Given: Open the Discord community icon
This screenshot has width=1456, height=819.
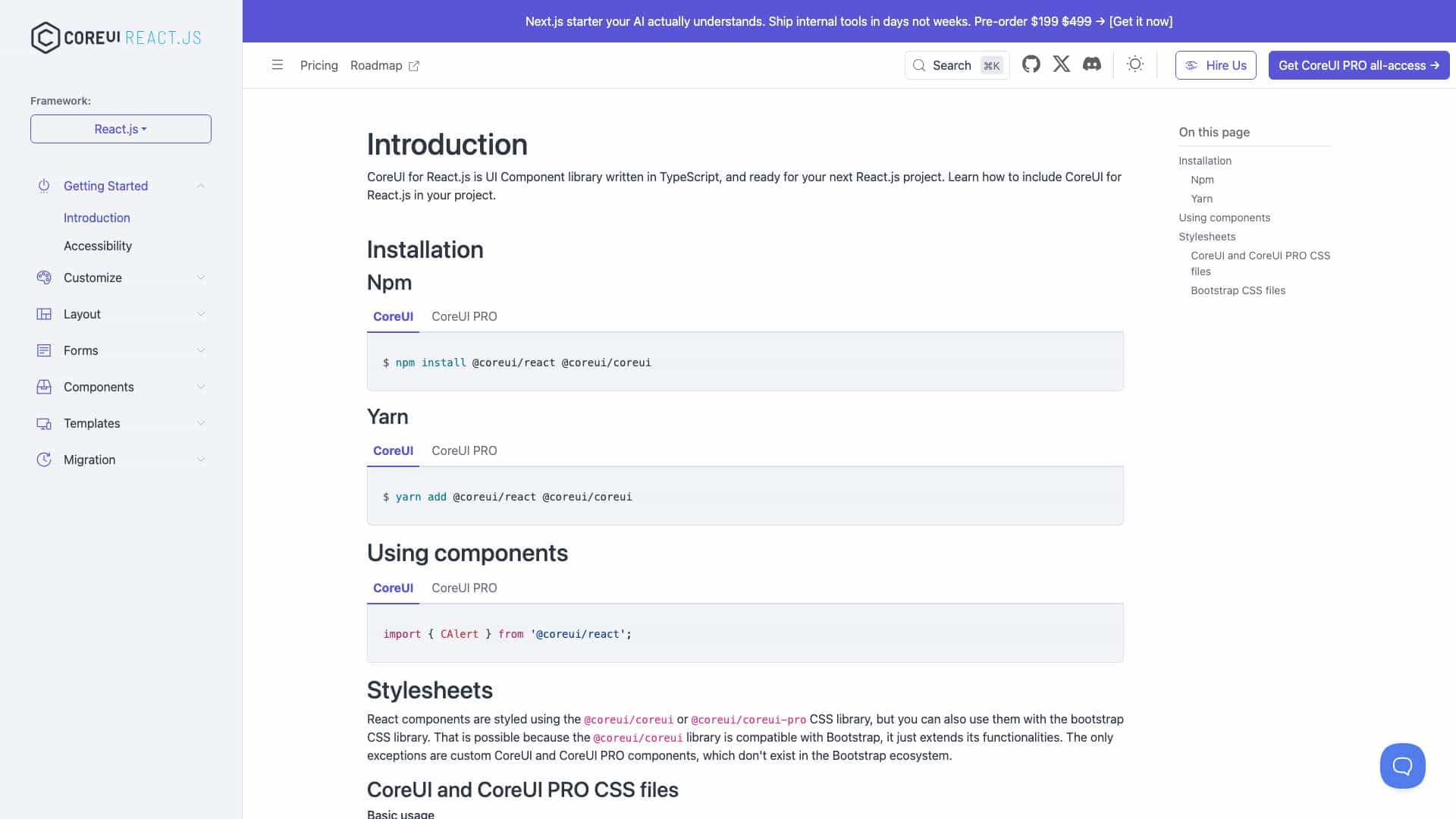Looking at the screenshot, I should coord(1091,64).
